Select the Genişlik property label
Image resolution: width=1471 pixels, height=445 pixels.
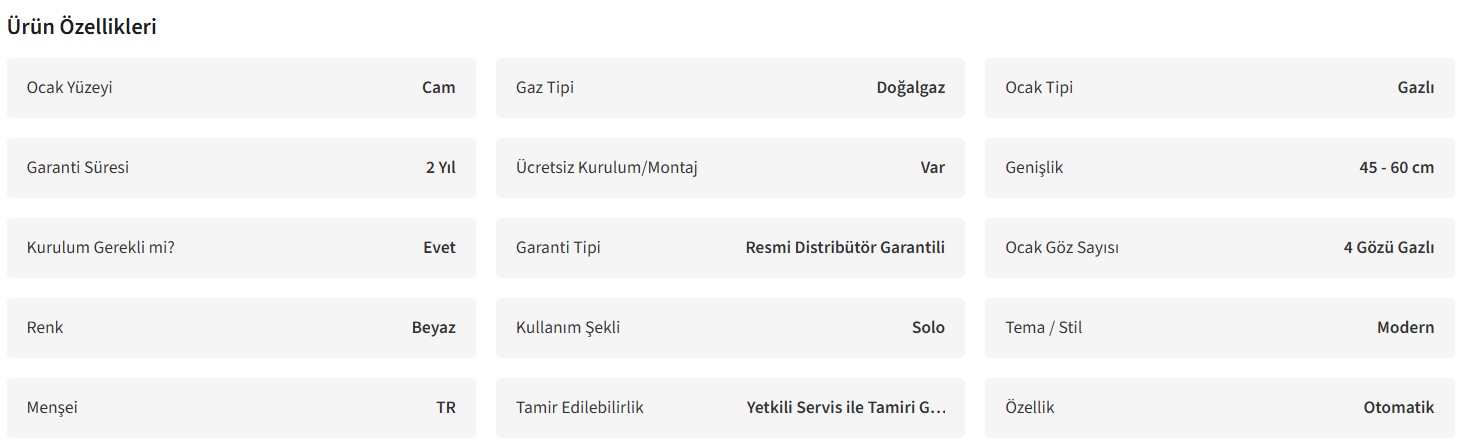coord(1034,167)
